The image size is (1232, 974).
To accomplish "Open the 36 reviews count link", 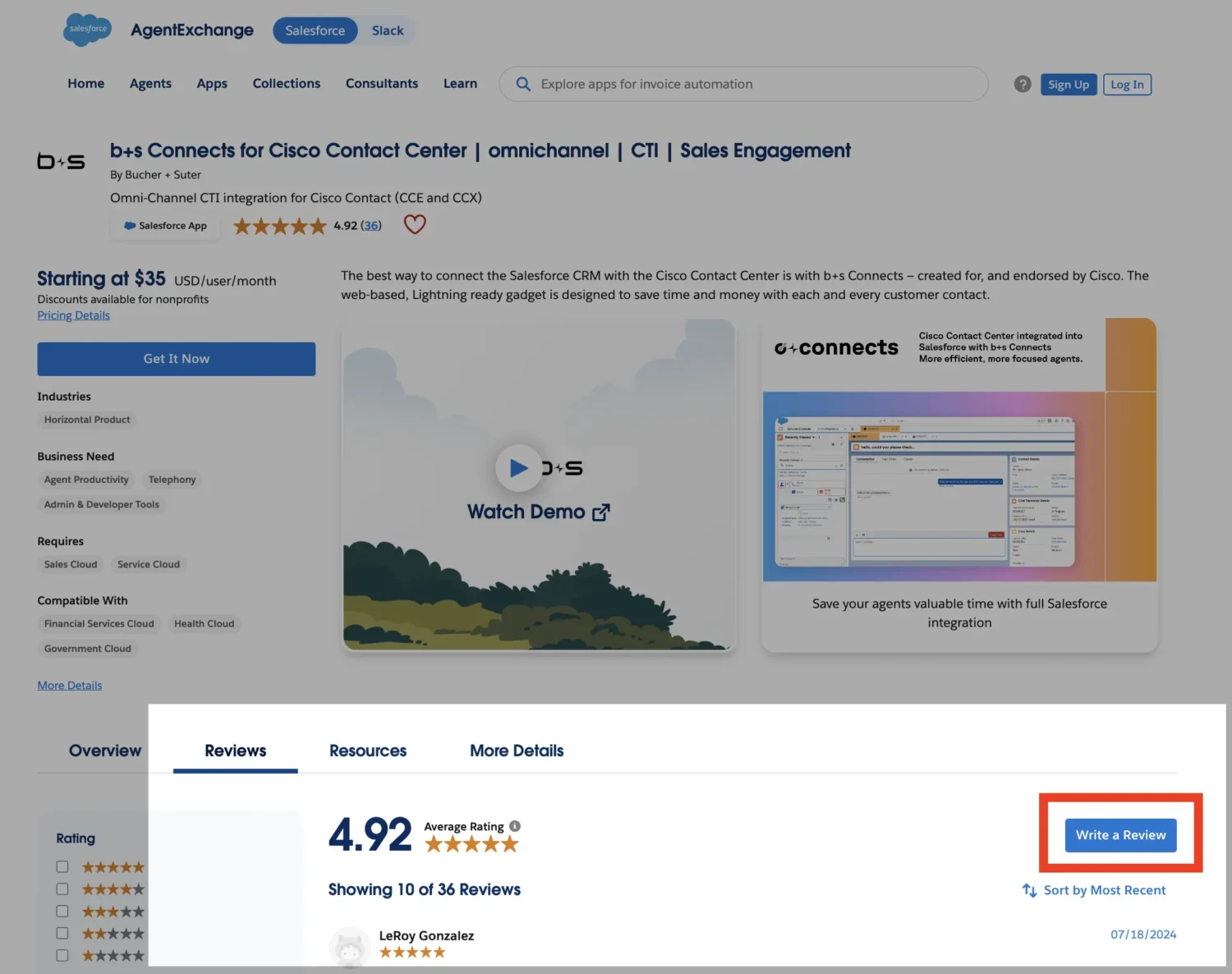I will pos(371,225).
